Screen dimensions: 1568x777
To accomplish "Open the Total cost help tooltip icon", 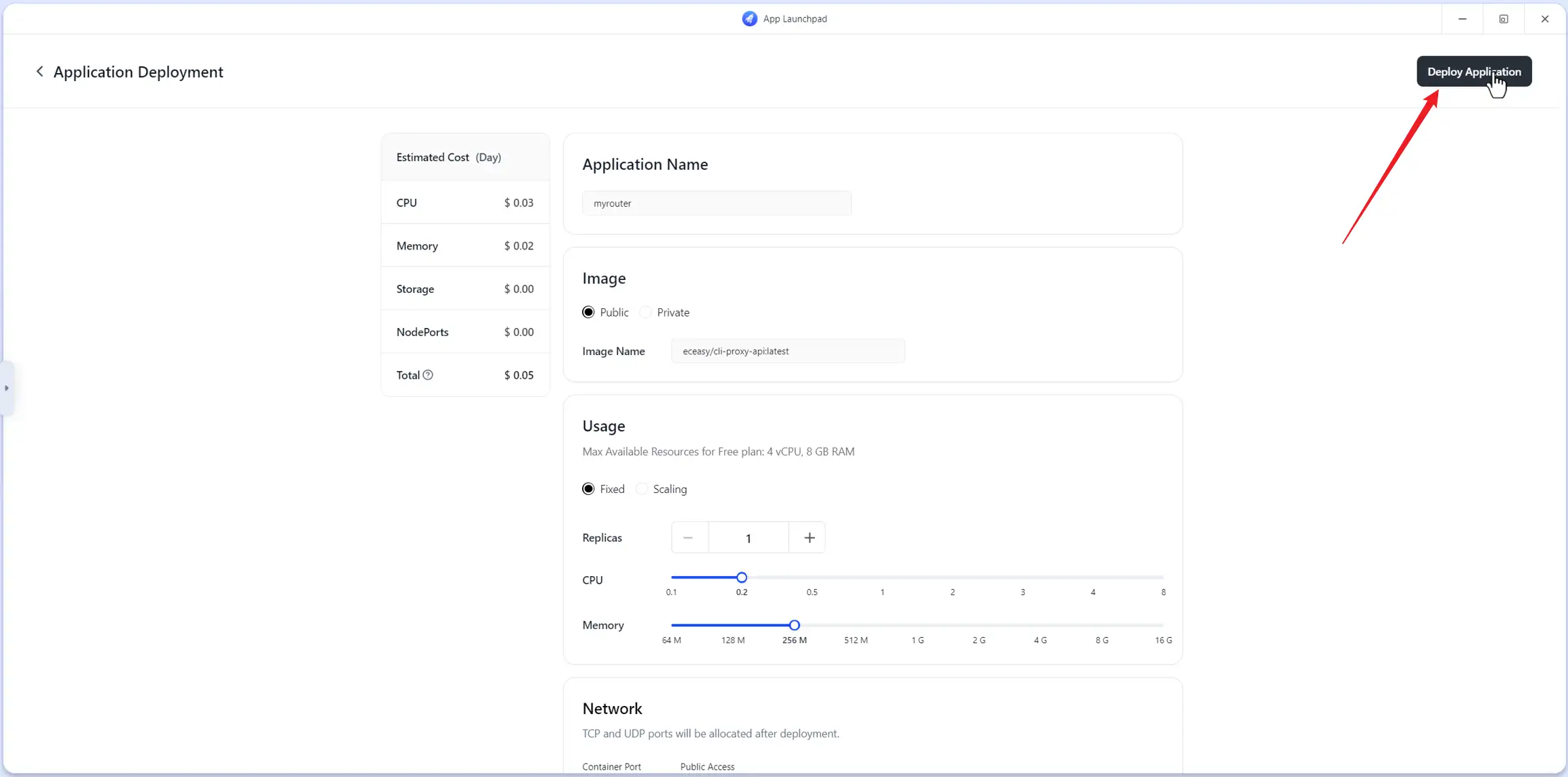I will [x=429, y=375].
